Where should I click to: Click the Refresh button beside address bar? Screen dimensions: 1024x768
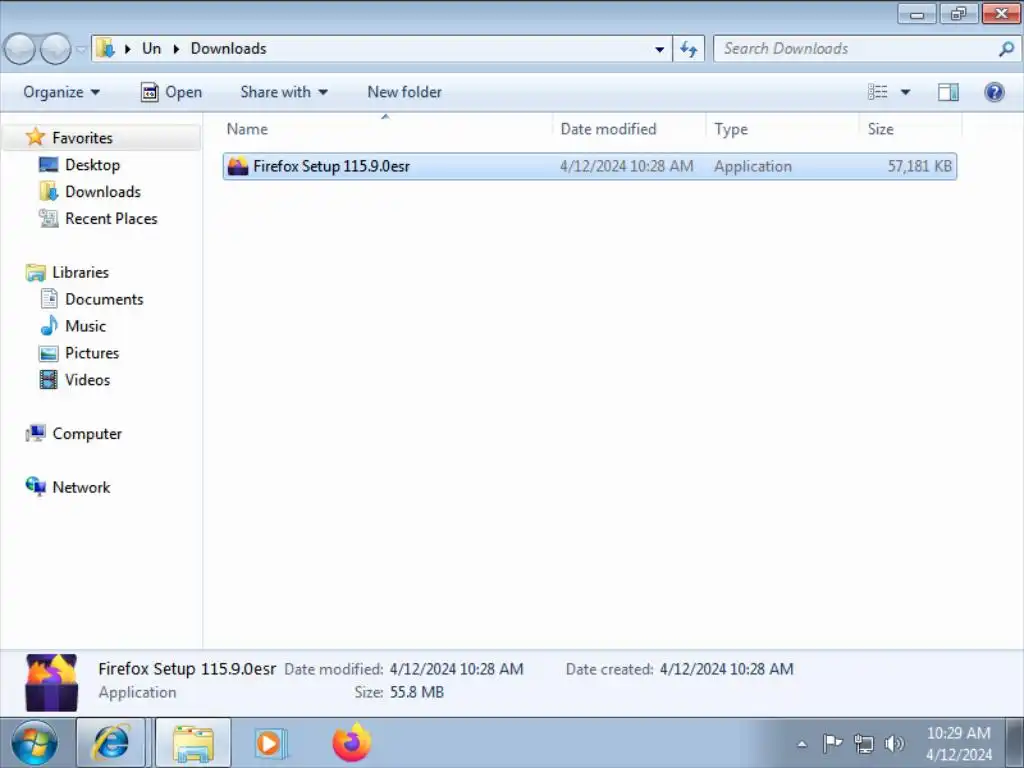[x=689, y=49]
